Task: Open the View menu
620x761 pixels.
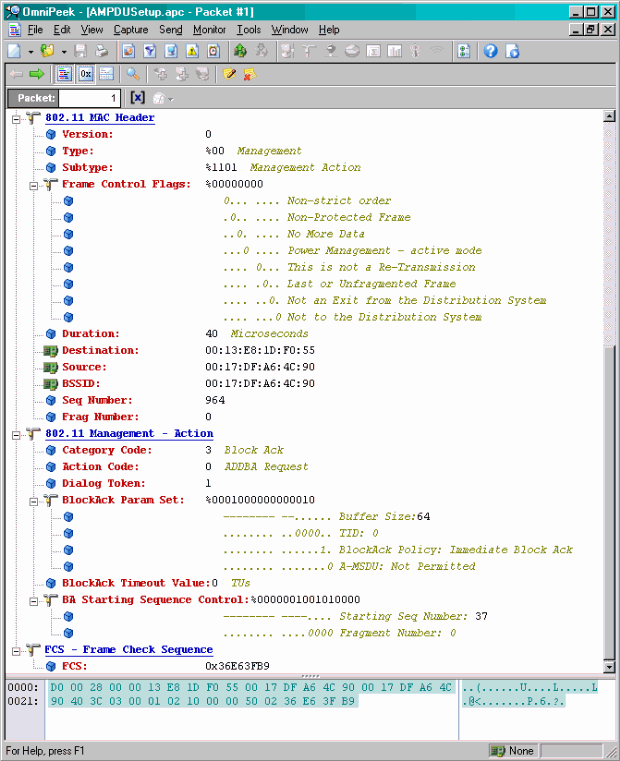Action: 92,30
